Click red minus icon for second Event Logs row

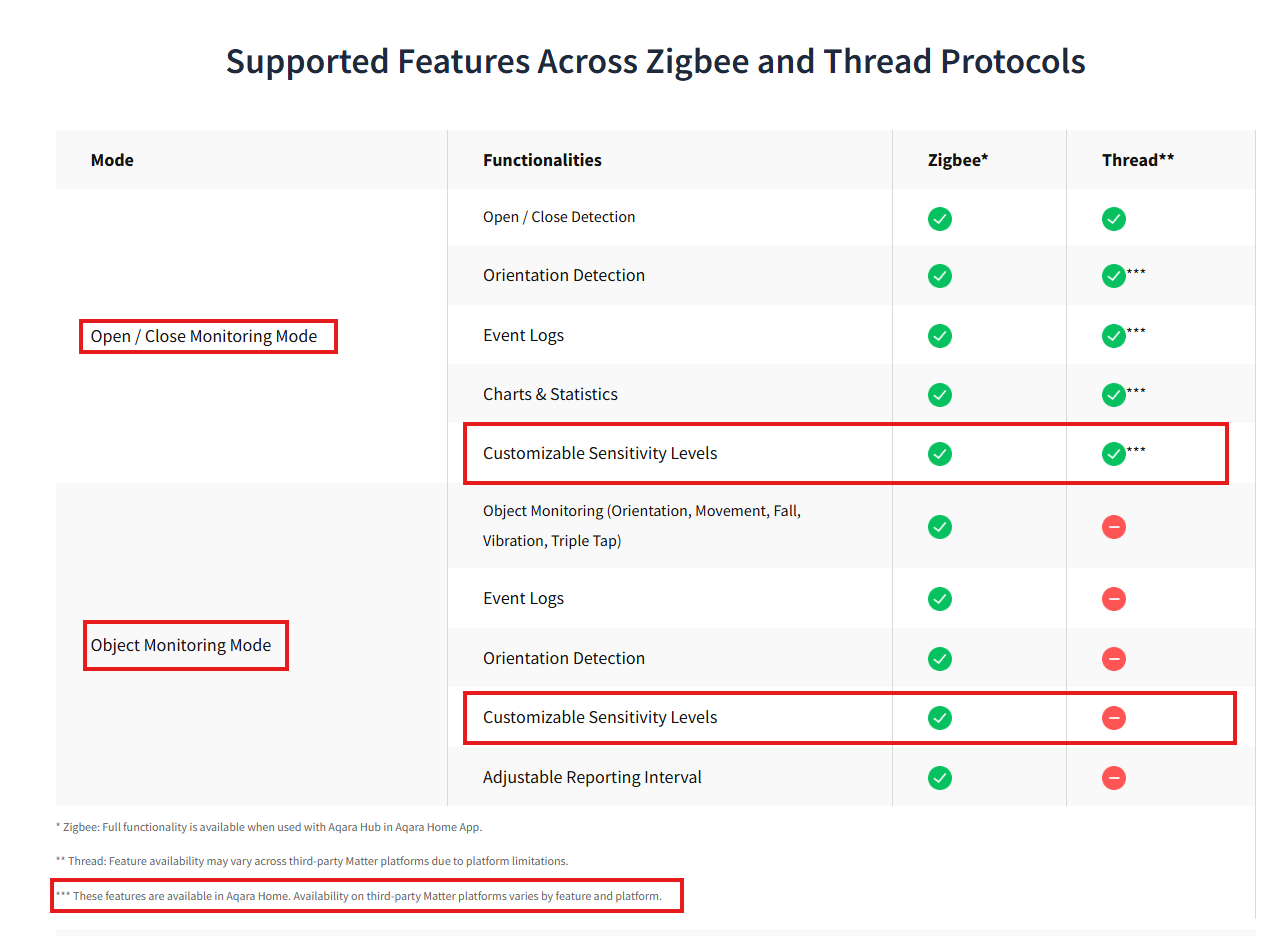point(1113,599)
